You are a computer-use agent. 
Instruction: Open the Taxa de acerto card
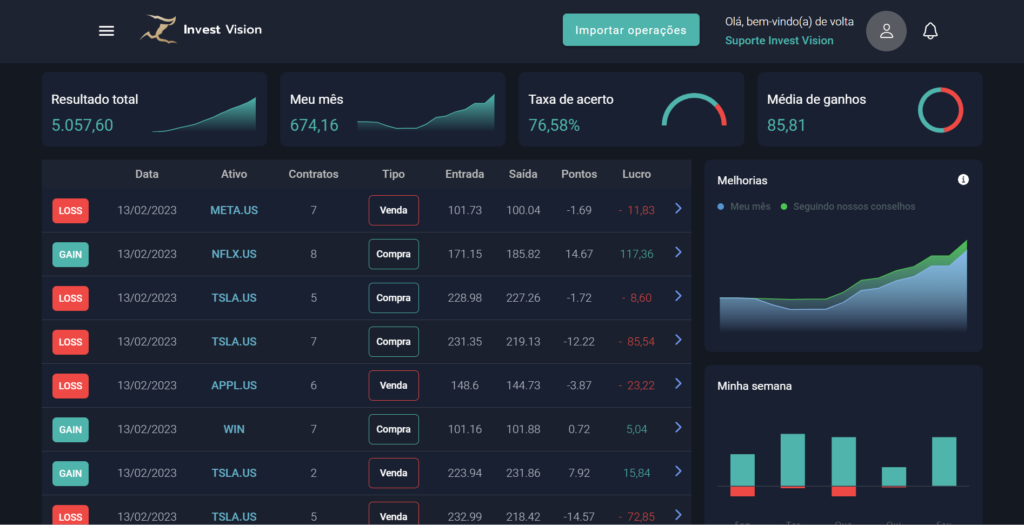tap(631, 109)
